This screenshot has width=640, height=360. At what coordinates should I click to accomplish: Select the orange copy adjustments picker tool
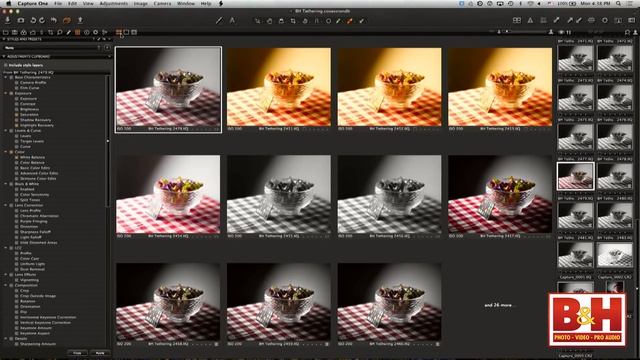tap(350, 20)
